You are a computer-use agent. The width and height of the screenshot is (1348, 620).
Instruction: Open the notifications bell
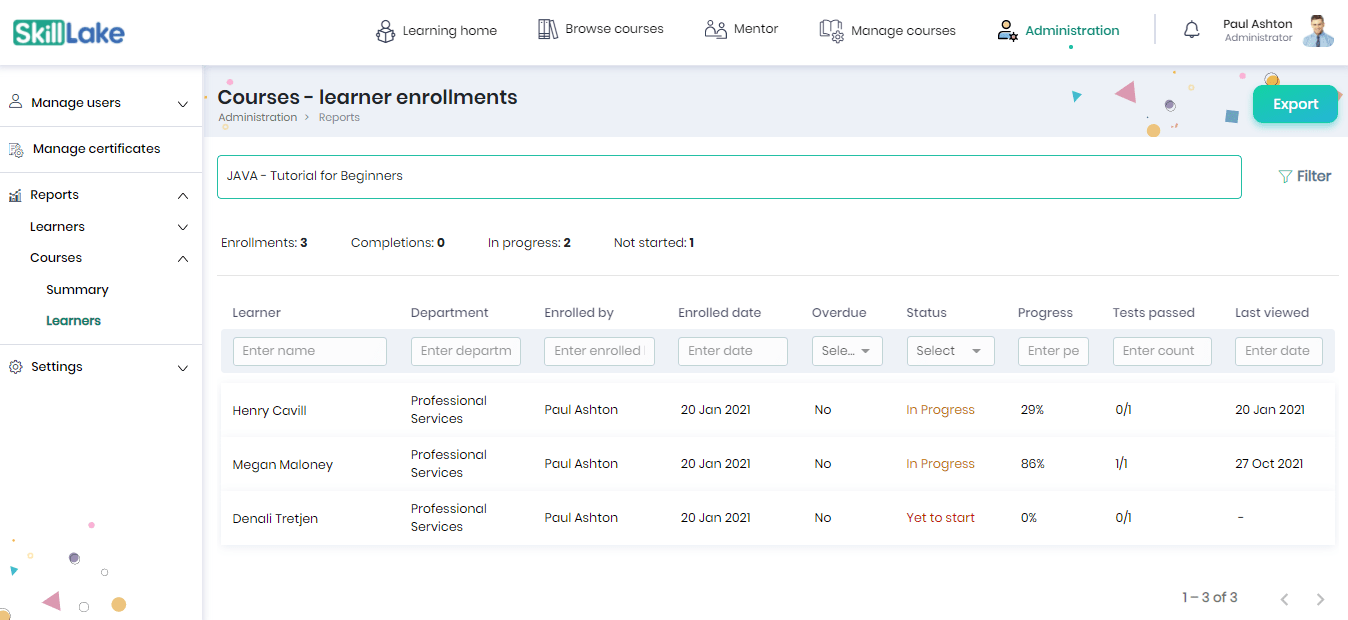tap(1191, 30)
